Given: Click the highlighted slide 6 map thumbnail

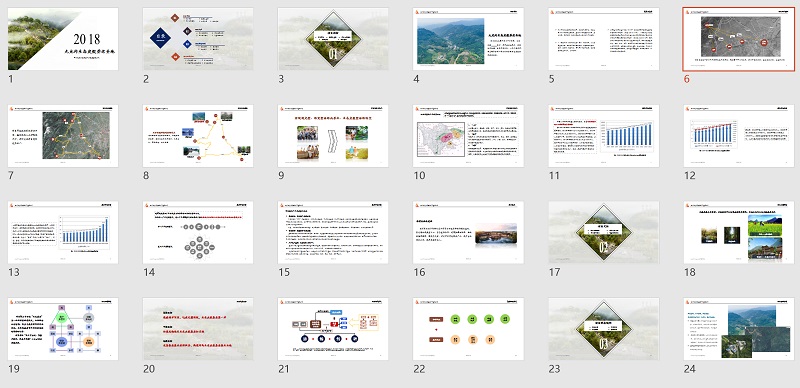Looking at the screenshot, I should coord(739,39).
